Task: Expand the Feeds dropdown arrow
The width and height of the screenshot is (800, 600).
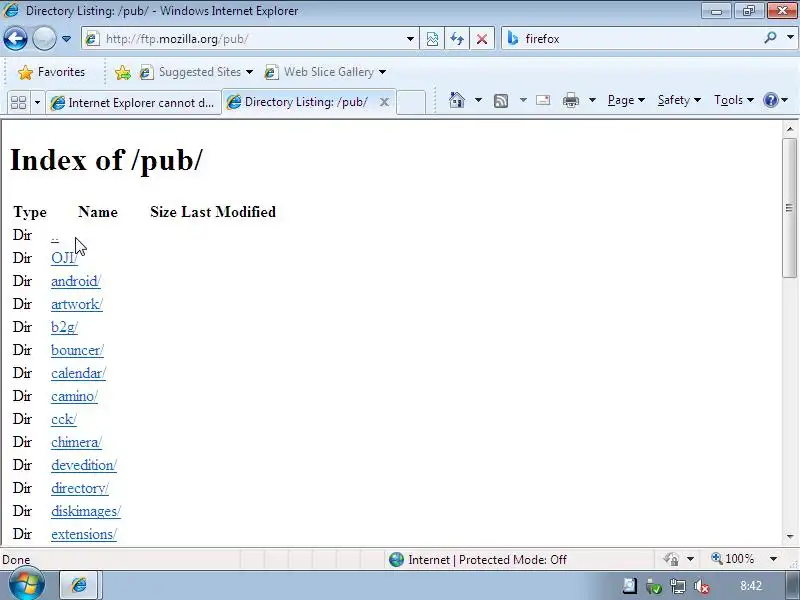Action: point(523,100)
